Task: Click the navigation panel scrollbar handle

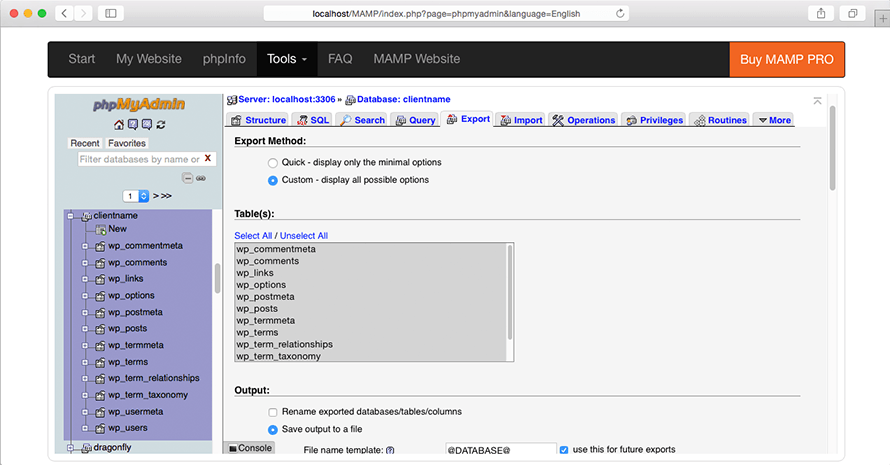Action: click(217, 278)
